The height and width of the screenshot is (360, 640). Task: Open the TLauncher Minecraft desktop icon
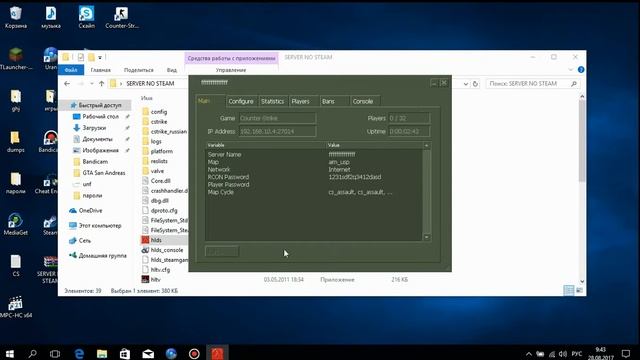click(x=16, y=58)
